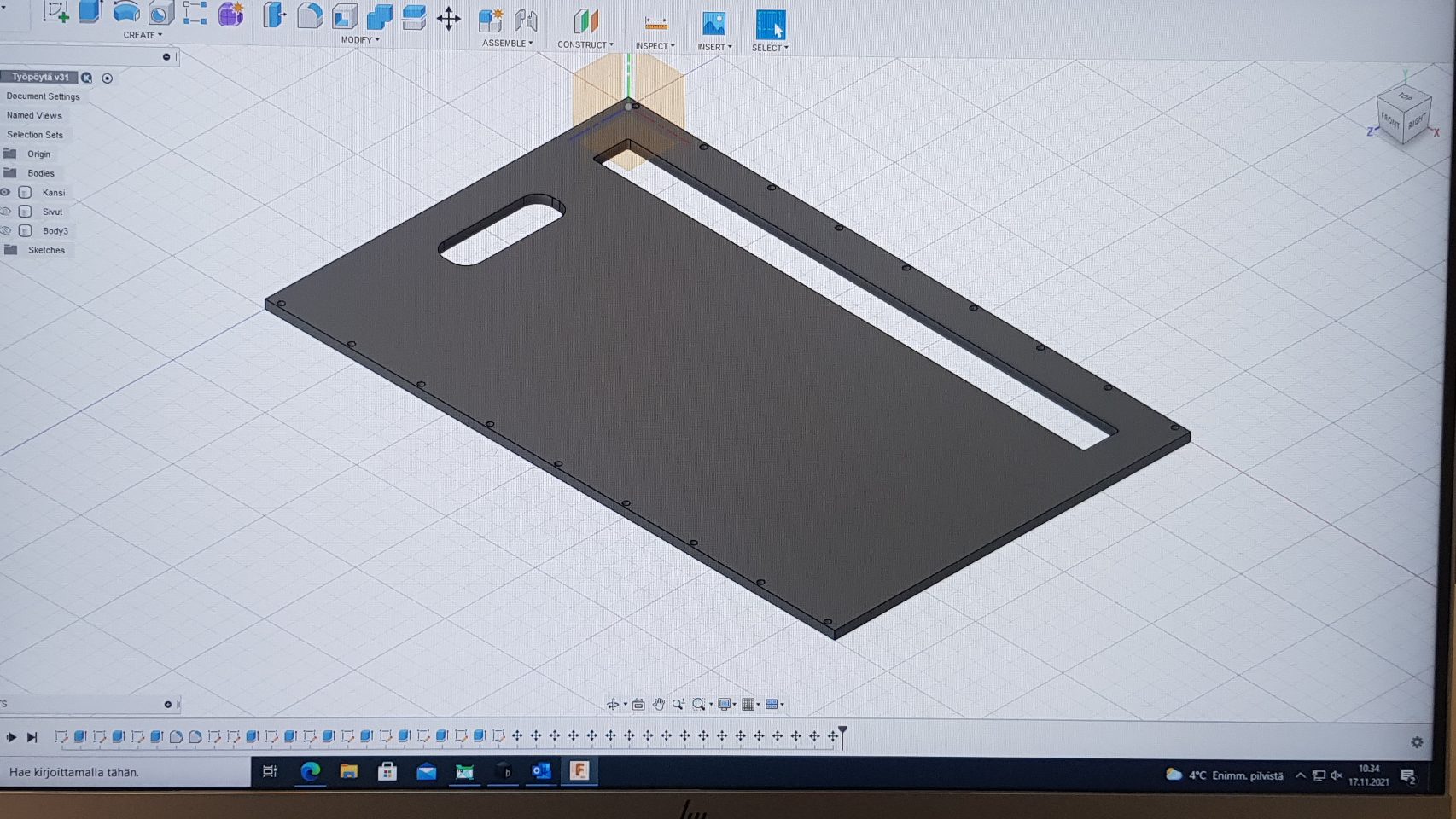Select the Create Sketch tool
1456x819 pixels.
coord(56,12)
